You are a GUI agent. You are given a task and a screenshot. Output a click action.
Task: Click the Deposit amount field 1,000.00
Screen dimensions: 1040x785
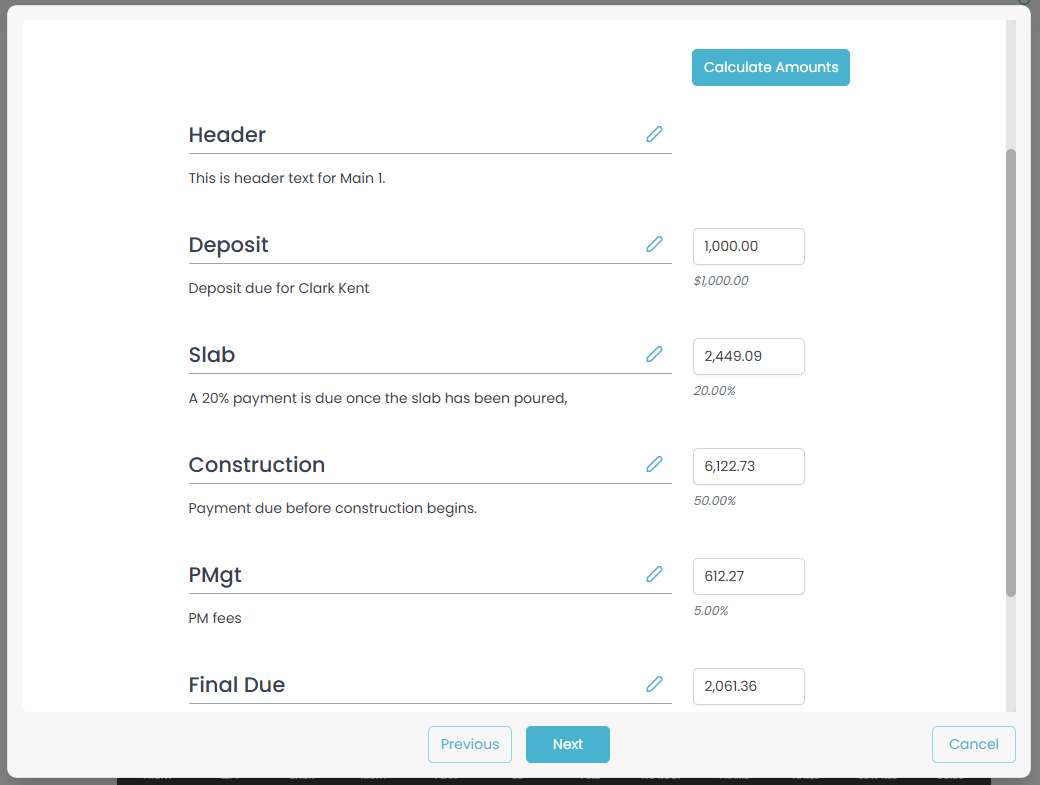click(748, 246)
